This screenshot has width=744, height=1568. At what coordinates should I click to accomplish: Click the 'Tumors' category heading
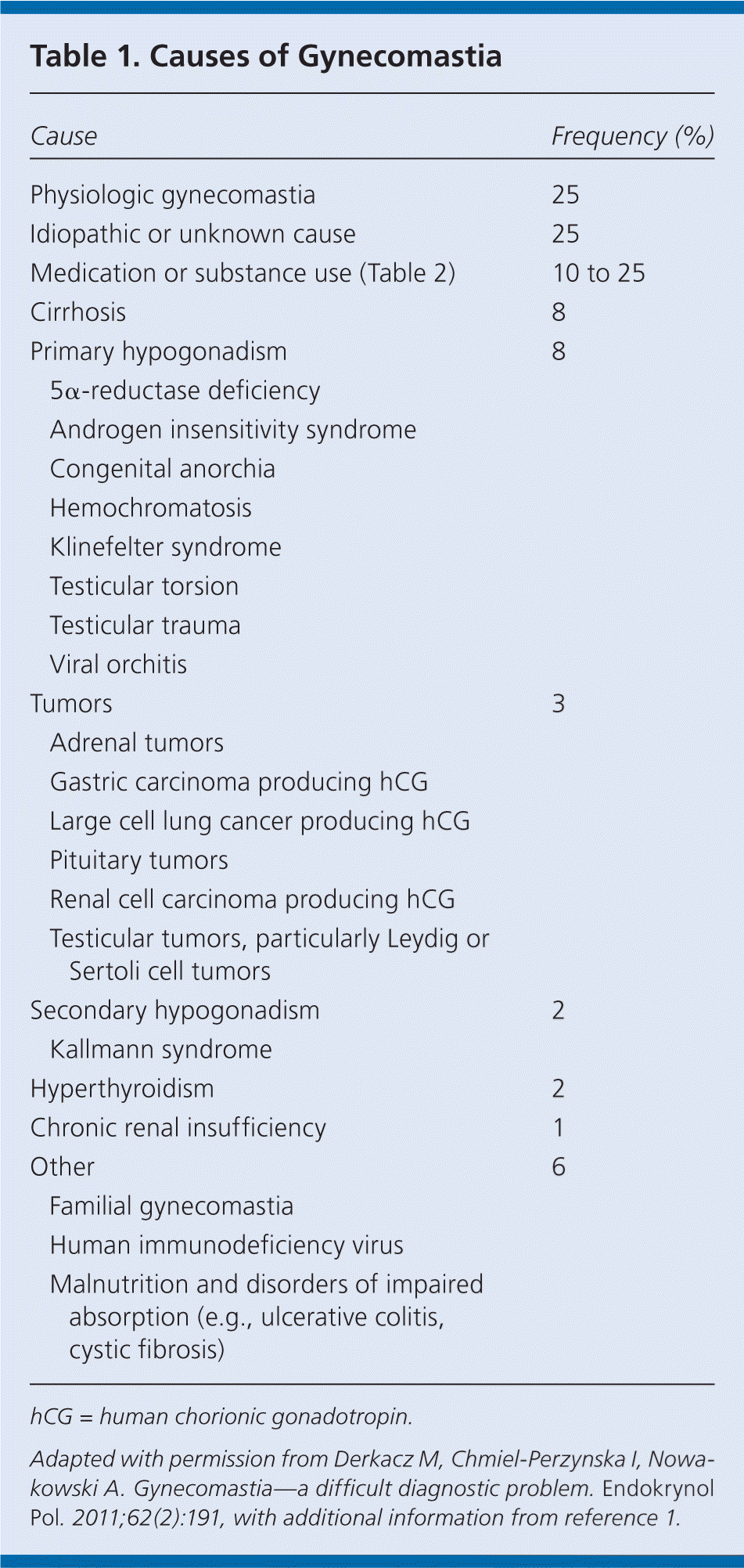71,704
